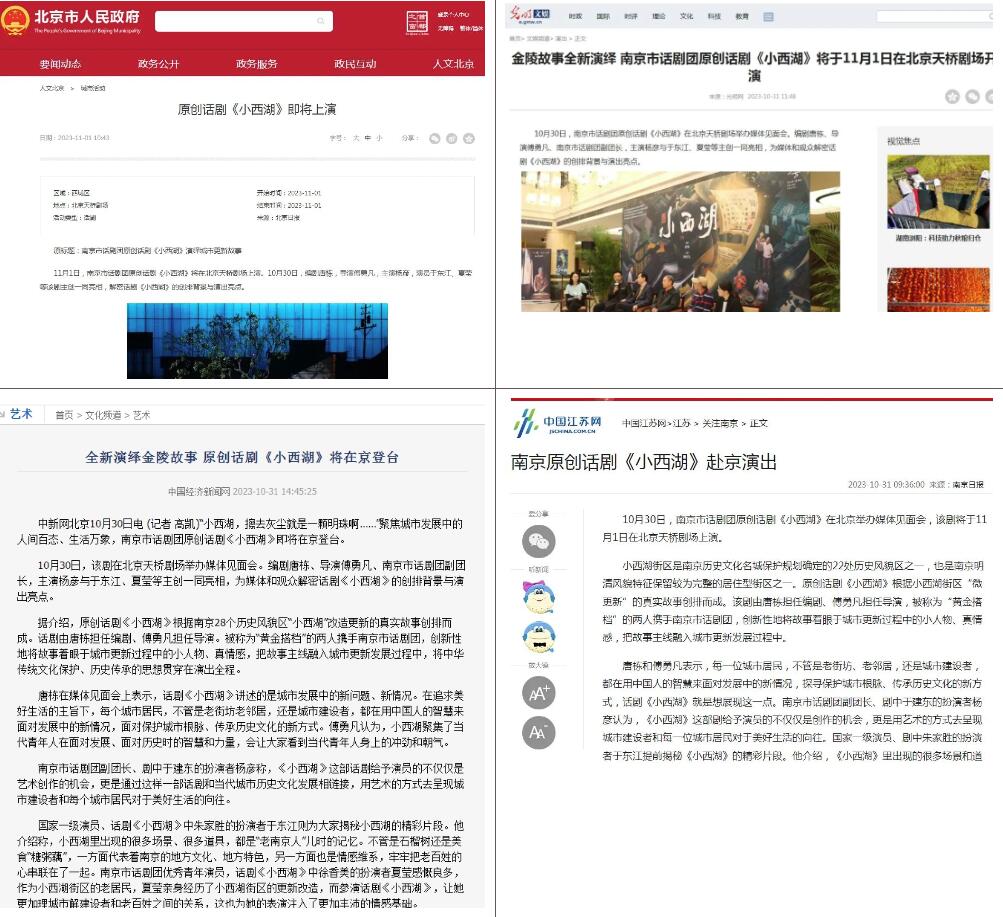Image resolution: width=1003 pixels, height=917 pixels.
Task: Select 时评 in the Guangming top navigation
Action: click(631, 17)
